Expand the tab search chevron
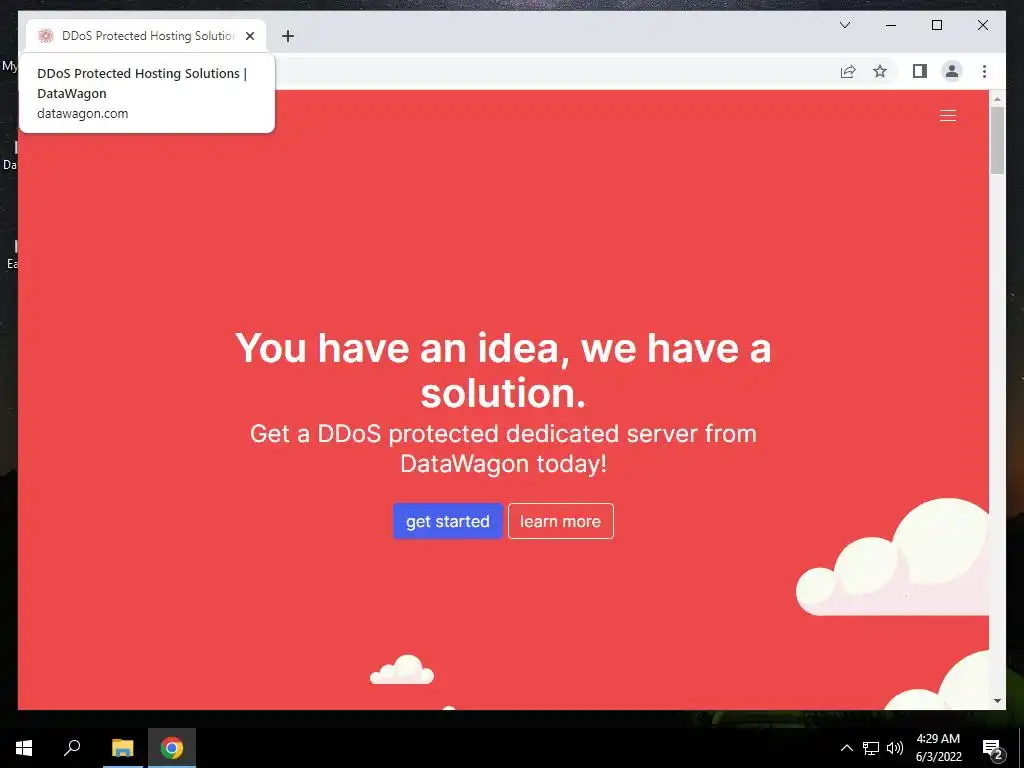1024x768 pixels. [x=844, y=25]
